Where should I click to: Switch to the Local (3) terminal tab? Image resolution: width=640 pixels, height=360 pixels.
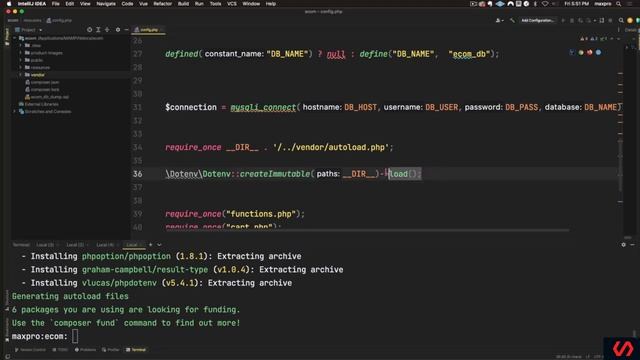[x=45, y=244]
